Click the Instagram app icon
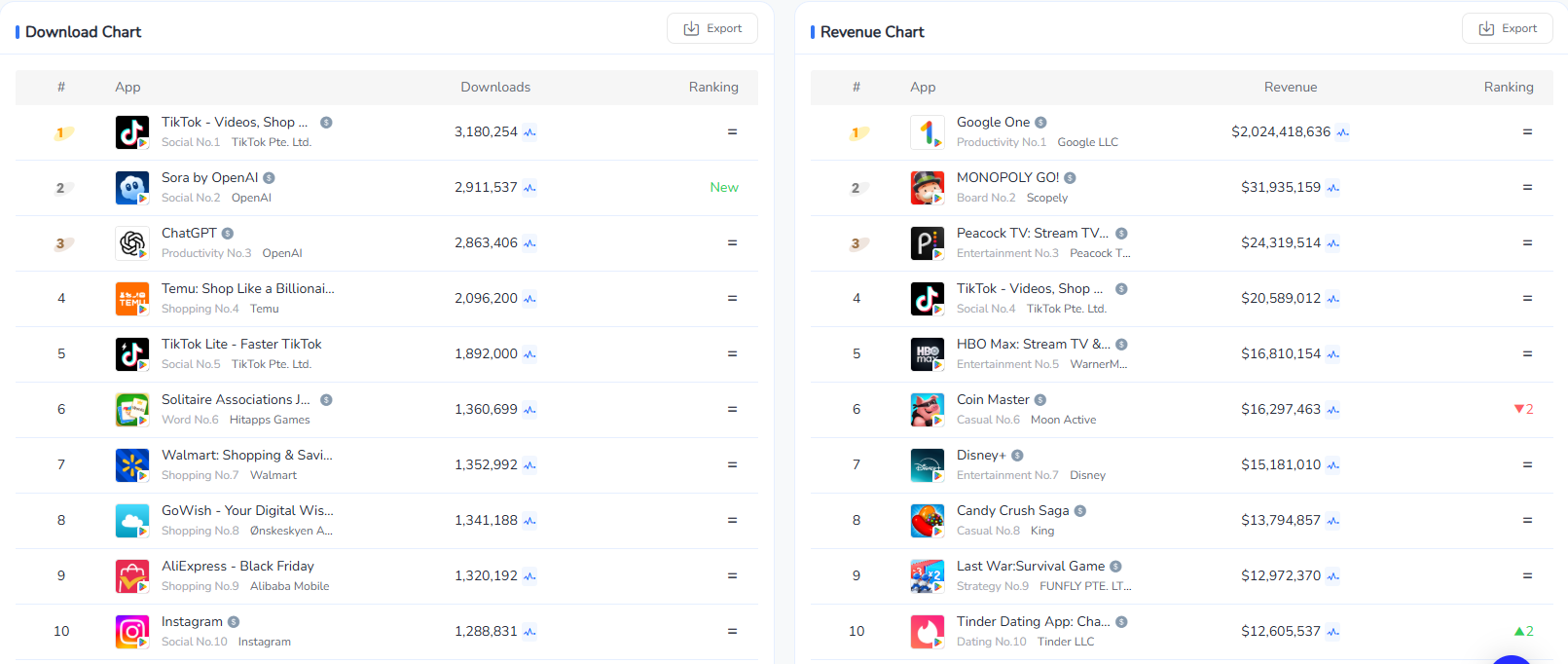Image resolution: width=1568 pixels, height=664 pixels. (131, 631)
